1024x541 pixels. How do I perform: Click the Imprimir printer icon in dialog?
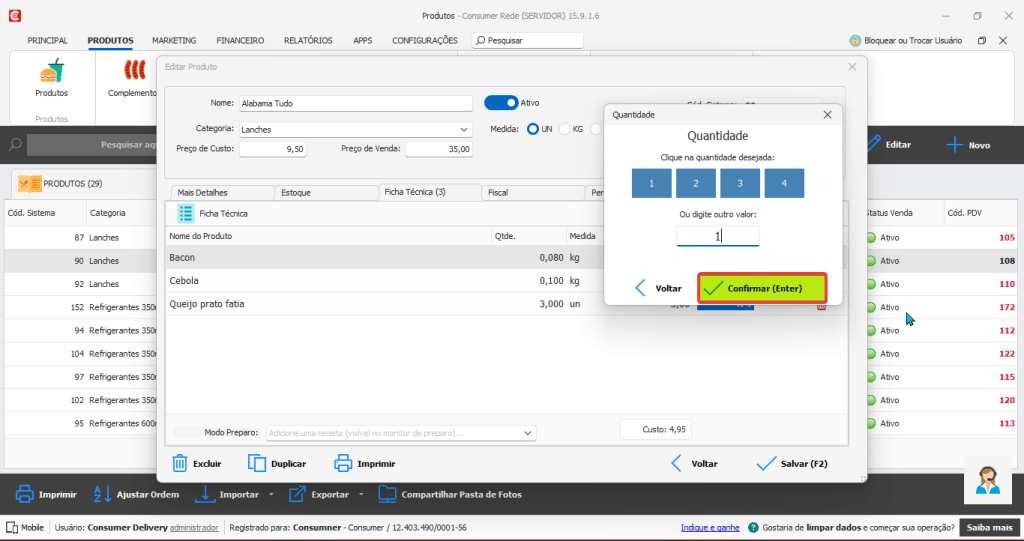coord(343,463)
